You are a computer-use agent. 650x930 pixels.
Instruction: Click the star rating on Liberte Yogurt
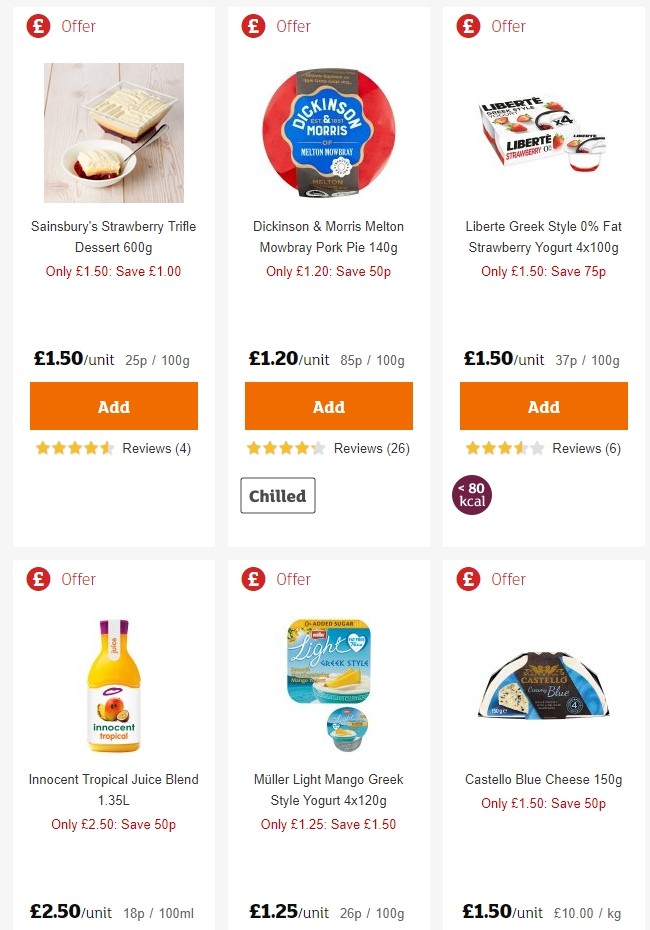[x=492, y=448]
